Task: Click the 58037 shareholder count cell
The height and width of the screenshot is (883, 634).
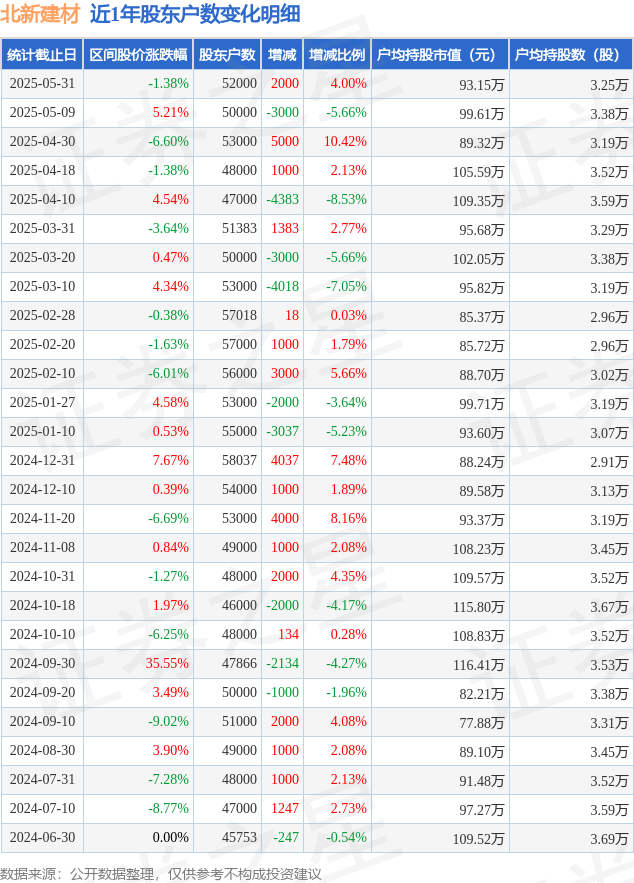Action: 239,461
